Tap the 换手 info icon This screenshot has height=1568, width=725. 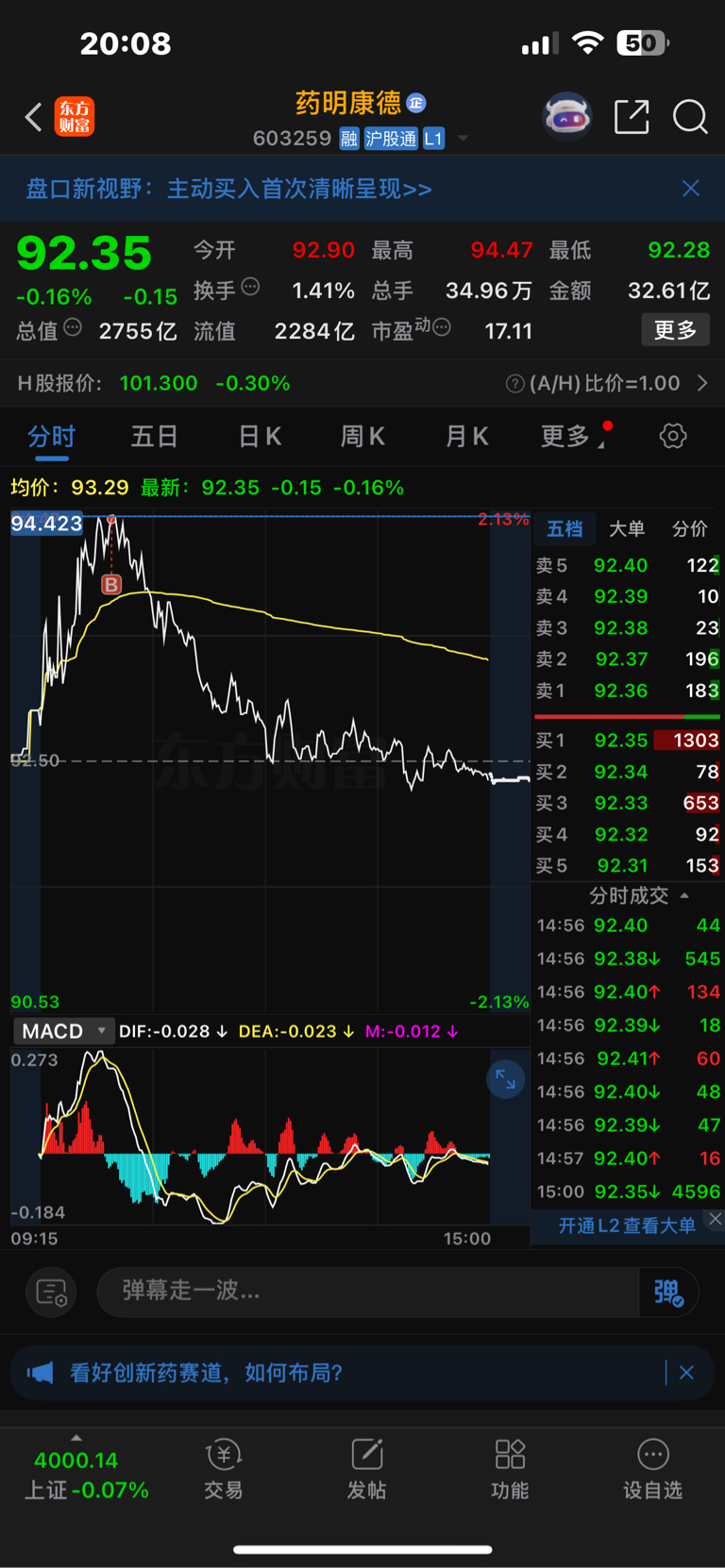click(x=250, y=287)
